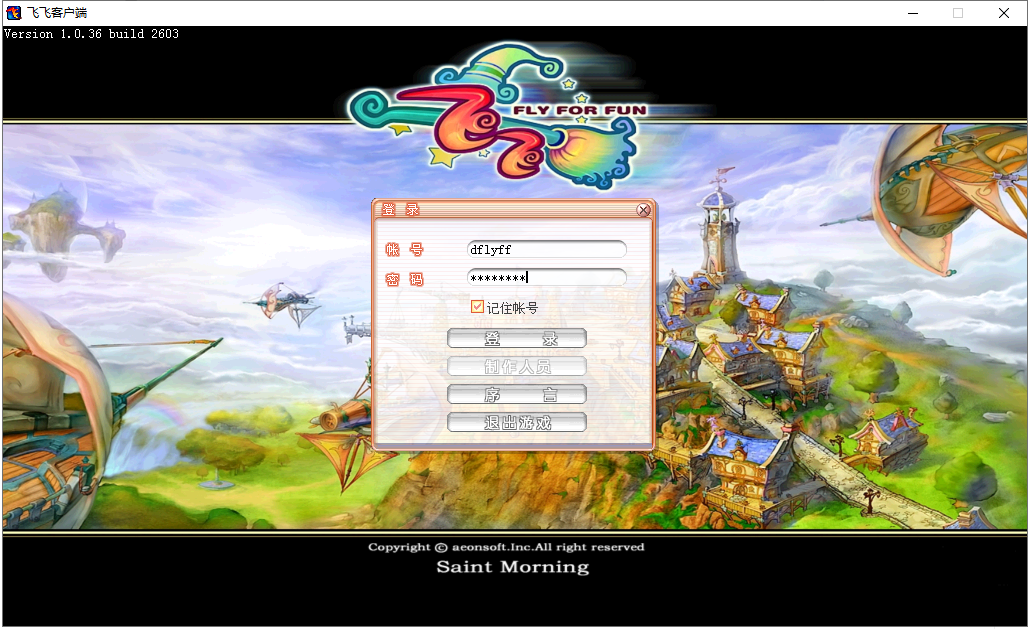1030x629 pixels.
Task: Close the 飞飞客户端 window
Action: click(x=1004, y=13)
